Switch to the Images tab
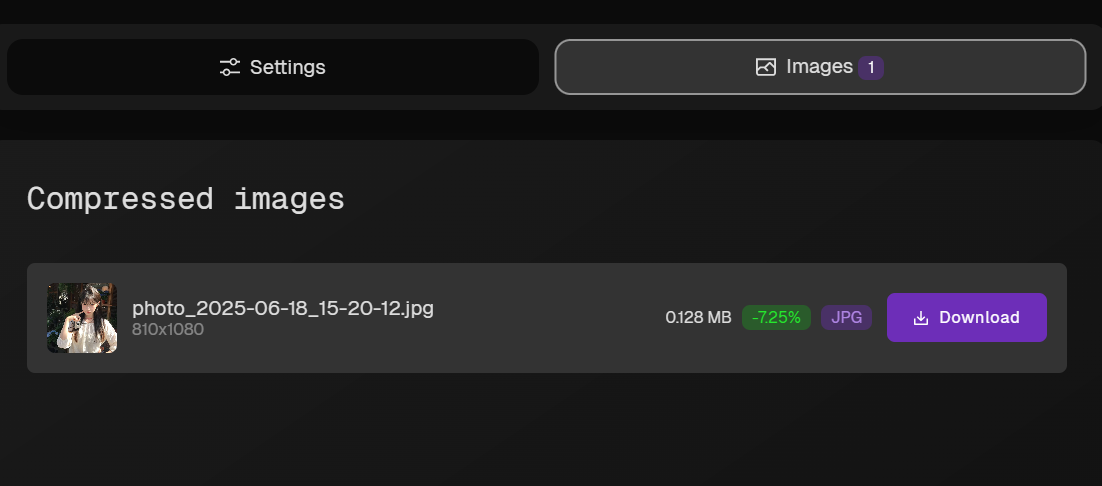Image resolution: width=1102 pixels, height=486 pixels. [x=820, y=67]
